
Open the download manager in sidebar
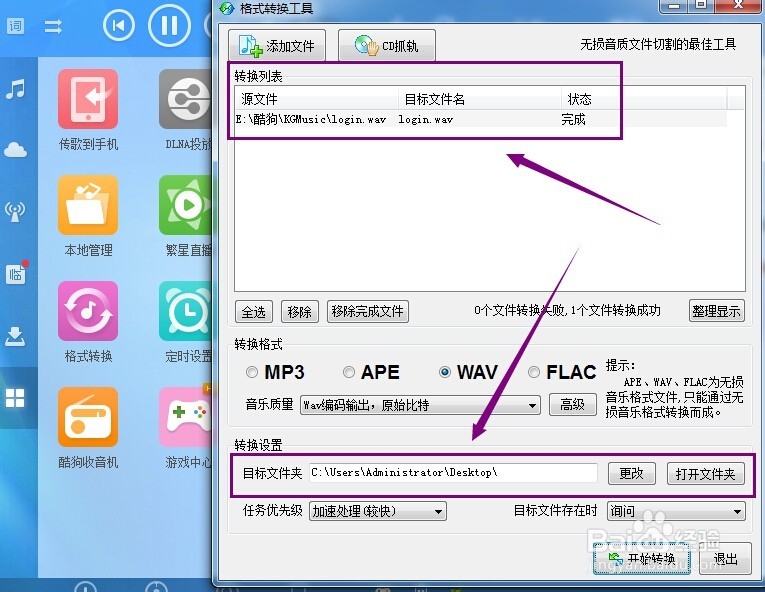[x=15, y=336]
